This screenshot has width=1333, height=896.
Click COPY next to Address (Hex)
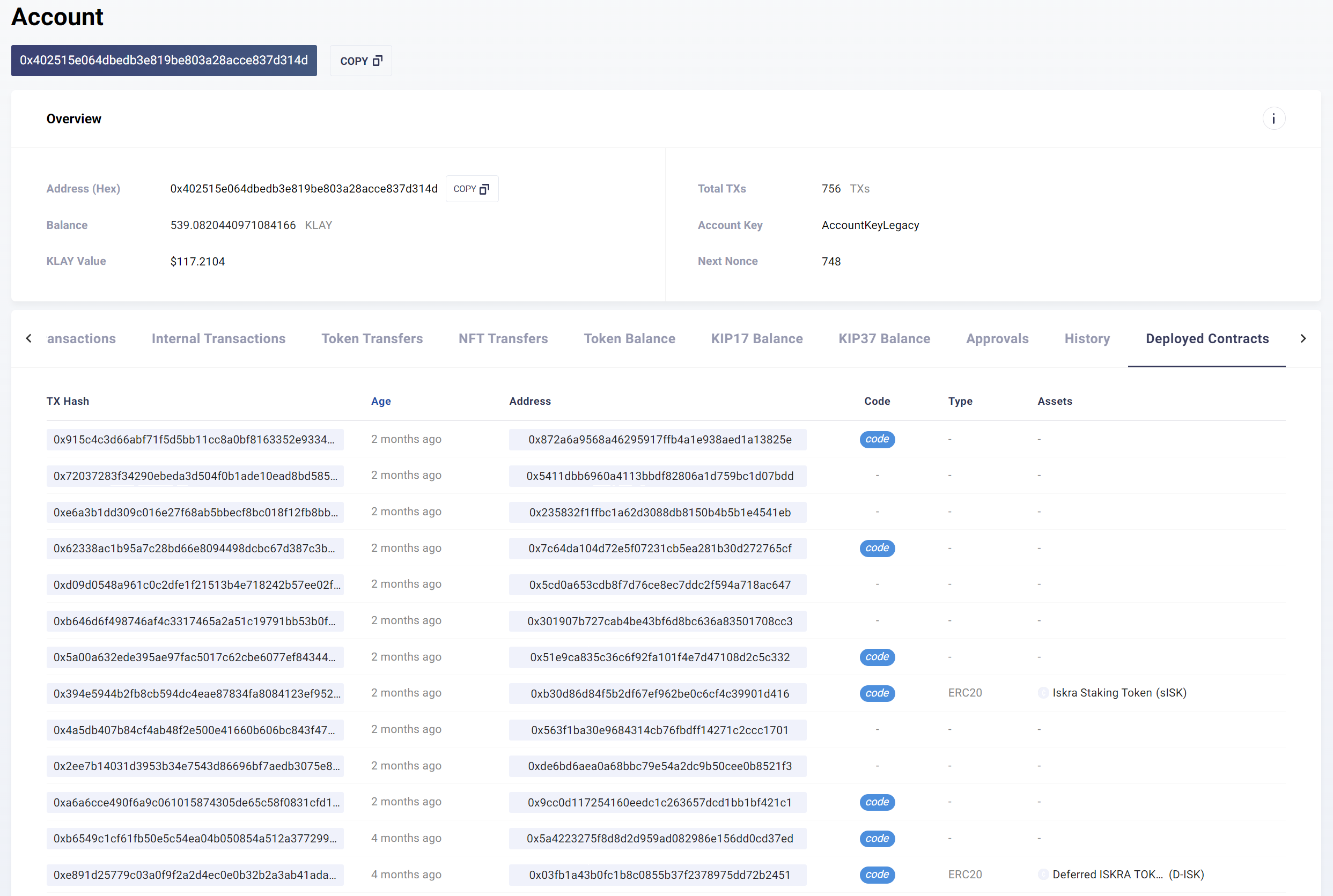pos(472,189)
